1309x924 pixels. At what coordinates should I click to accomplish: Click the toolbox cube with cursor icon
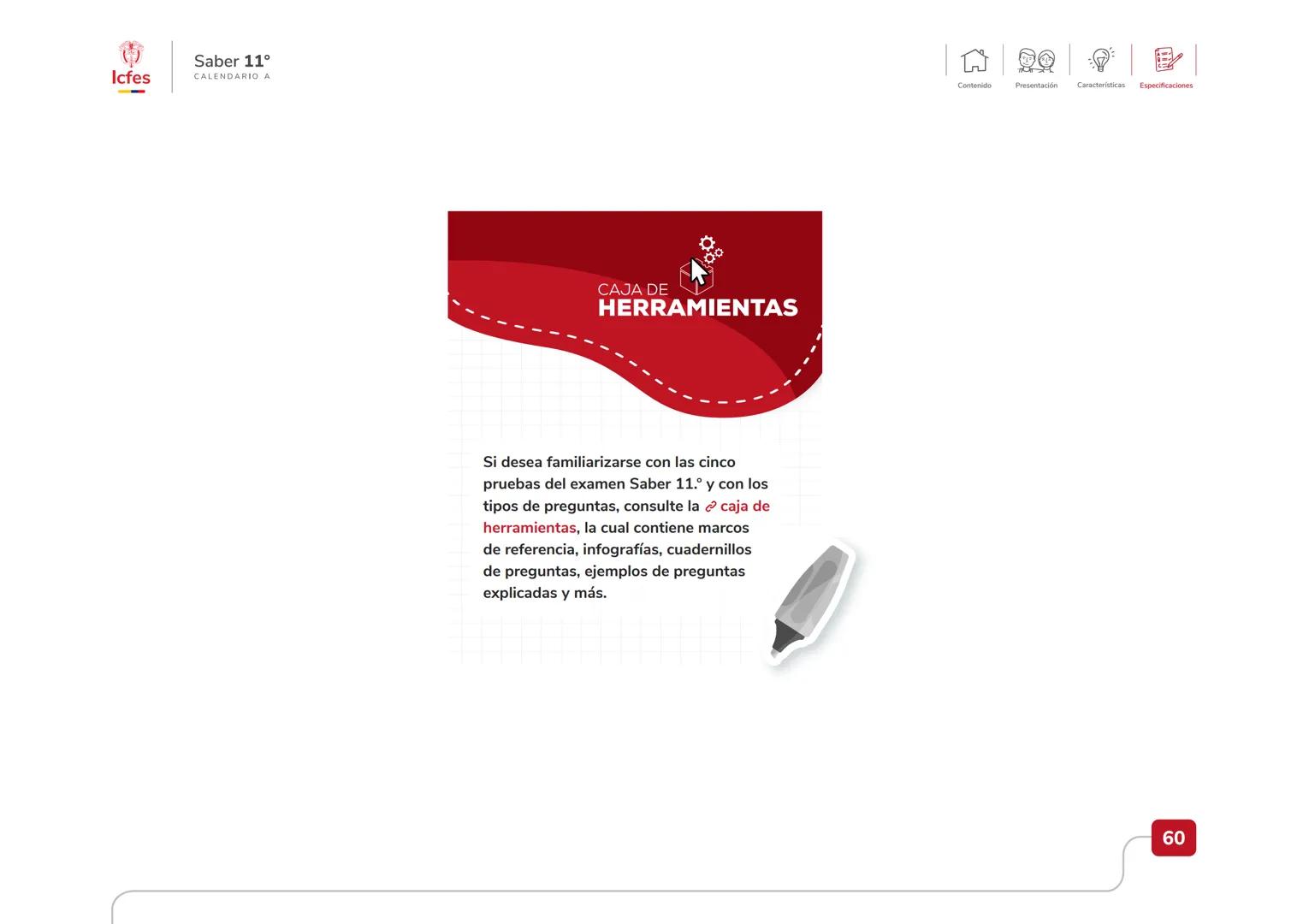[x=696, y=275]
